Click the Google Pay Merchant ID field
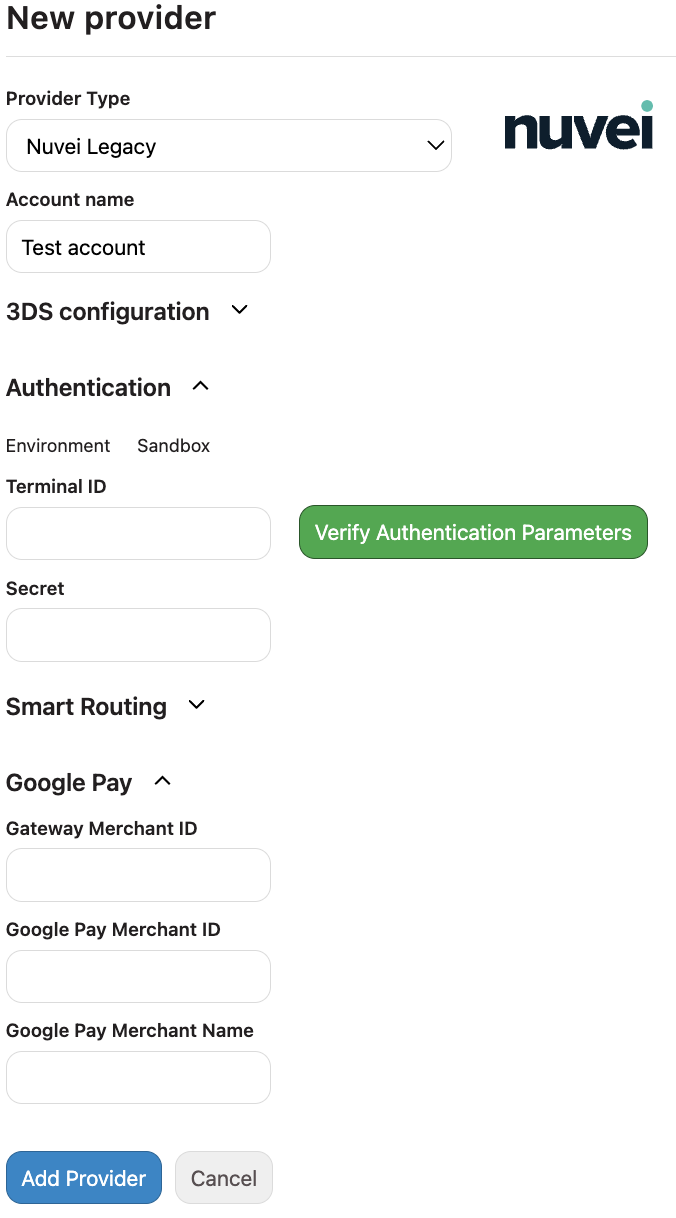 click(138, 976)
